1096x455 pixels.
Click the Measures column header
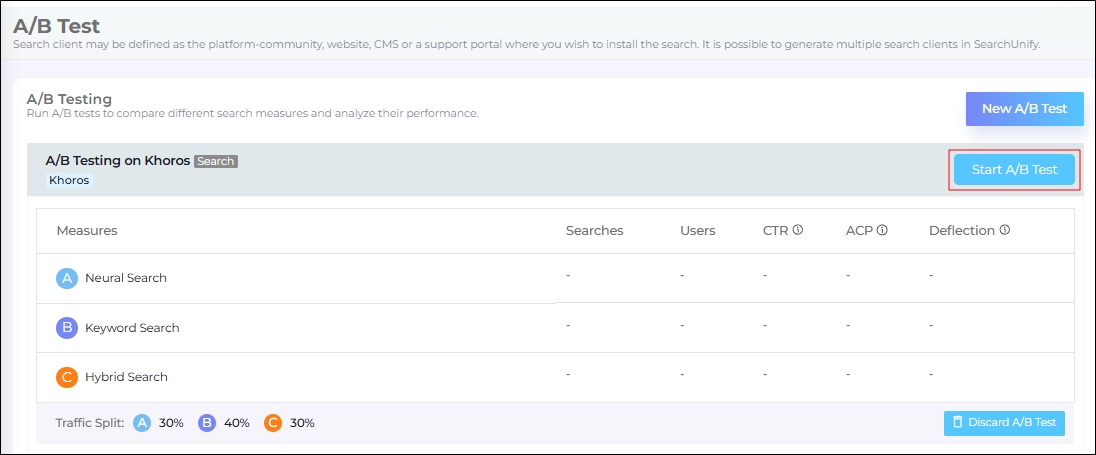pos(87,231)
